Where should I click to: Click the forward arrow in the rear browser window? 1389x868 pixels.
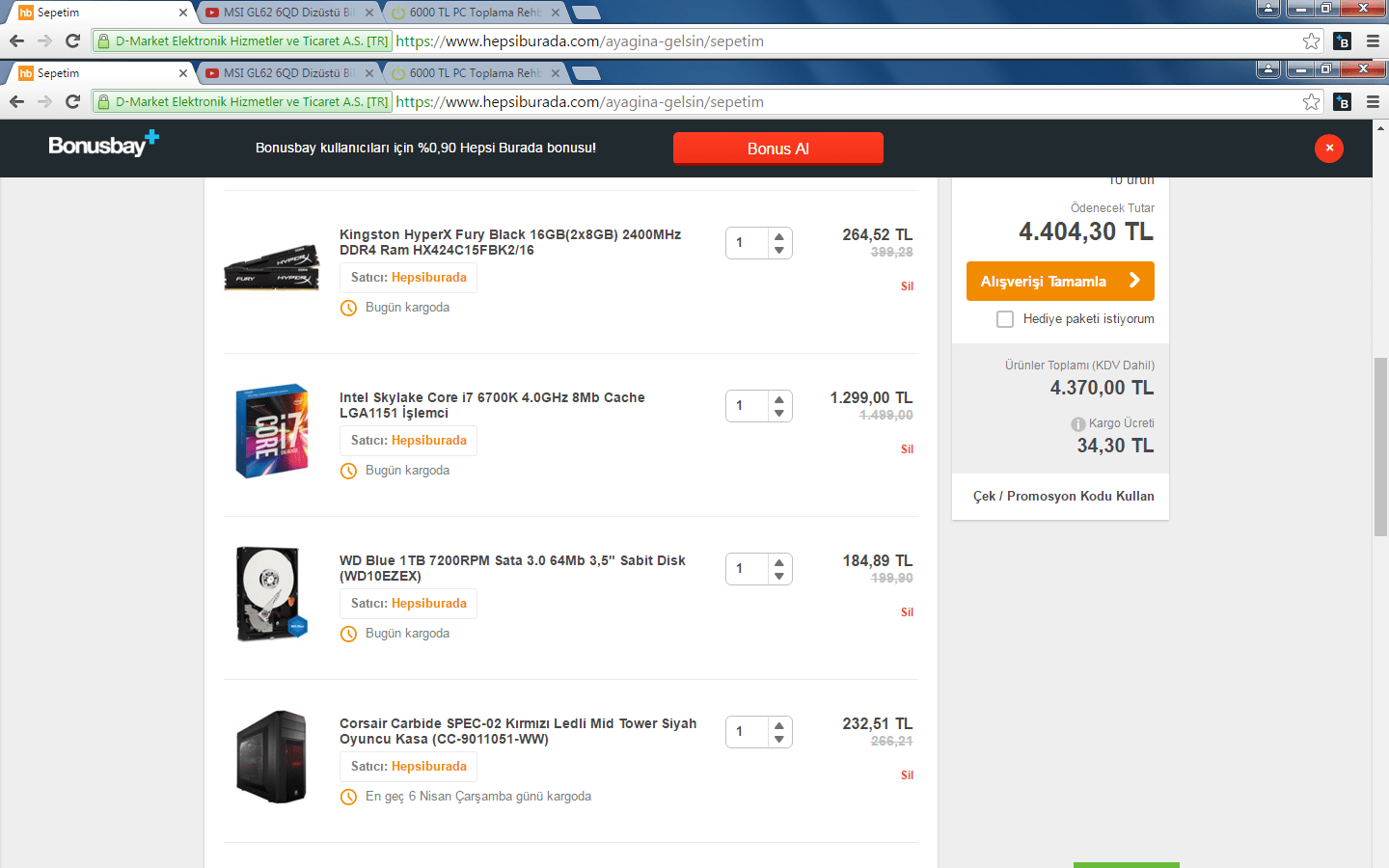coord(44,41)
